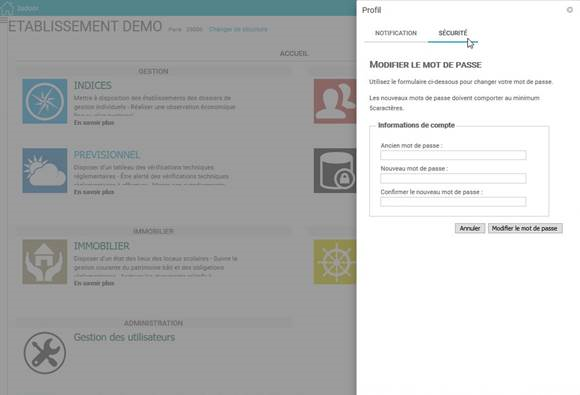Click the Nouveau mot de passe field

453,178
